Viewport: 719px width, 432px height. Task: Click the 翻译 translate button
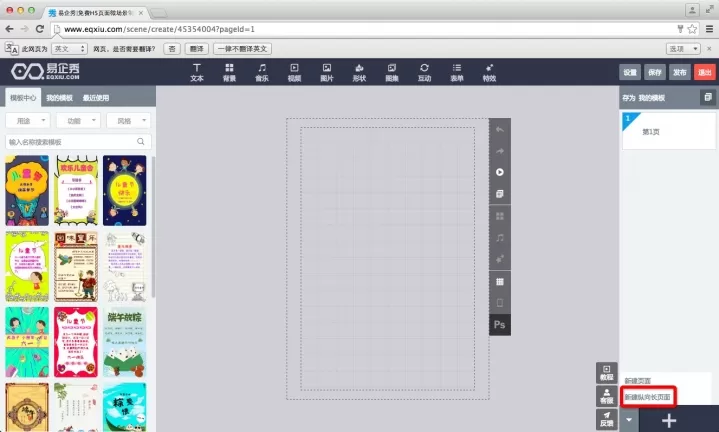[197, 49]
